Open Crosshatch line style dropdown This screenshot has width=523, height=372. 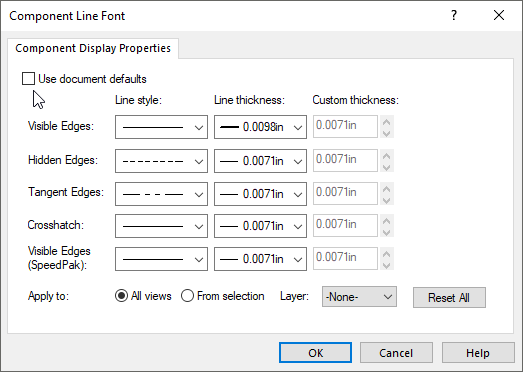[161, 226]
